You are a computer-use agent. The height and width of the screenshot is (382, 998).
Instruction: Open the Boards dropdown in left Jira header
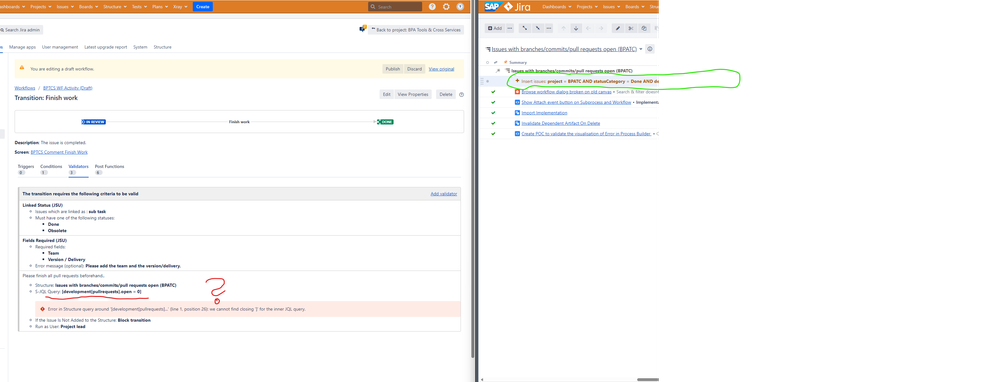pos(87,6)
